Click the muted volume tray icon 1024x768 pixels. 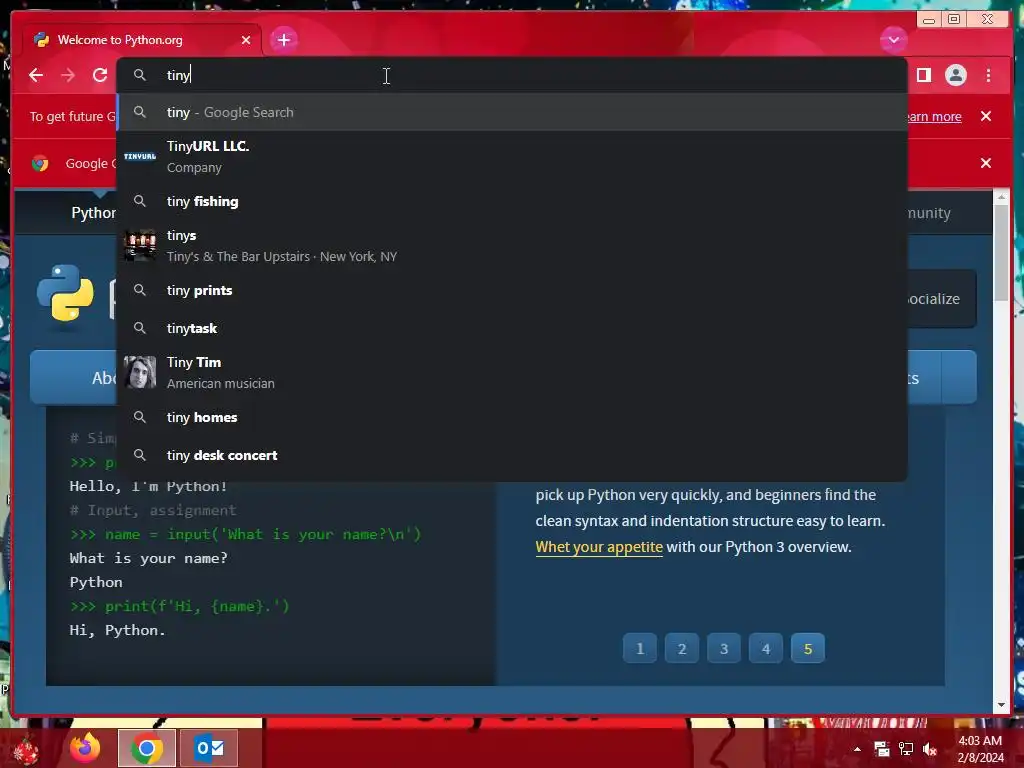coord(930,749)
